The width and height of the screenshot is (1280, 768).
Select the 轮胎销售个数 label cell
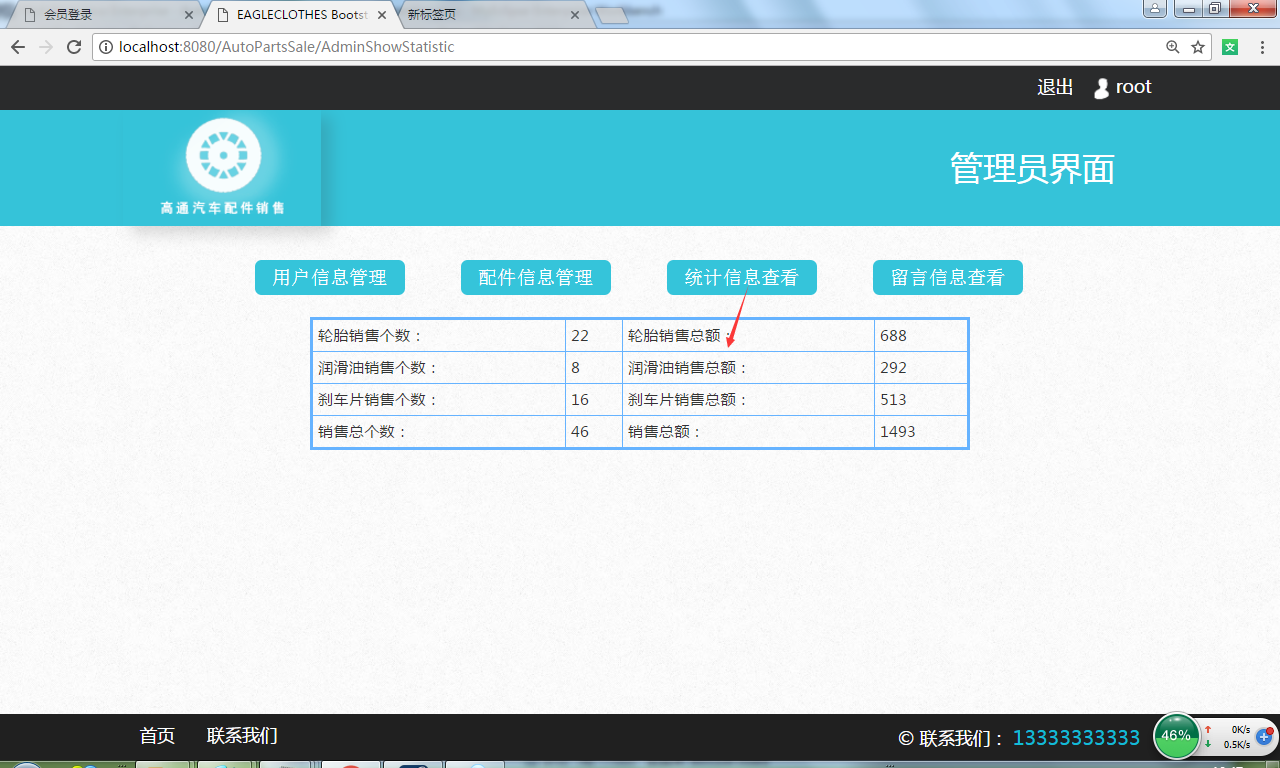(x=439, y=336)
